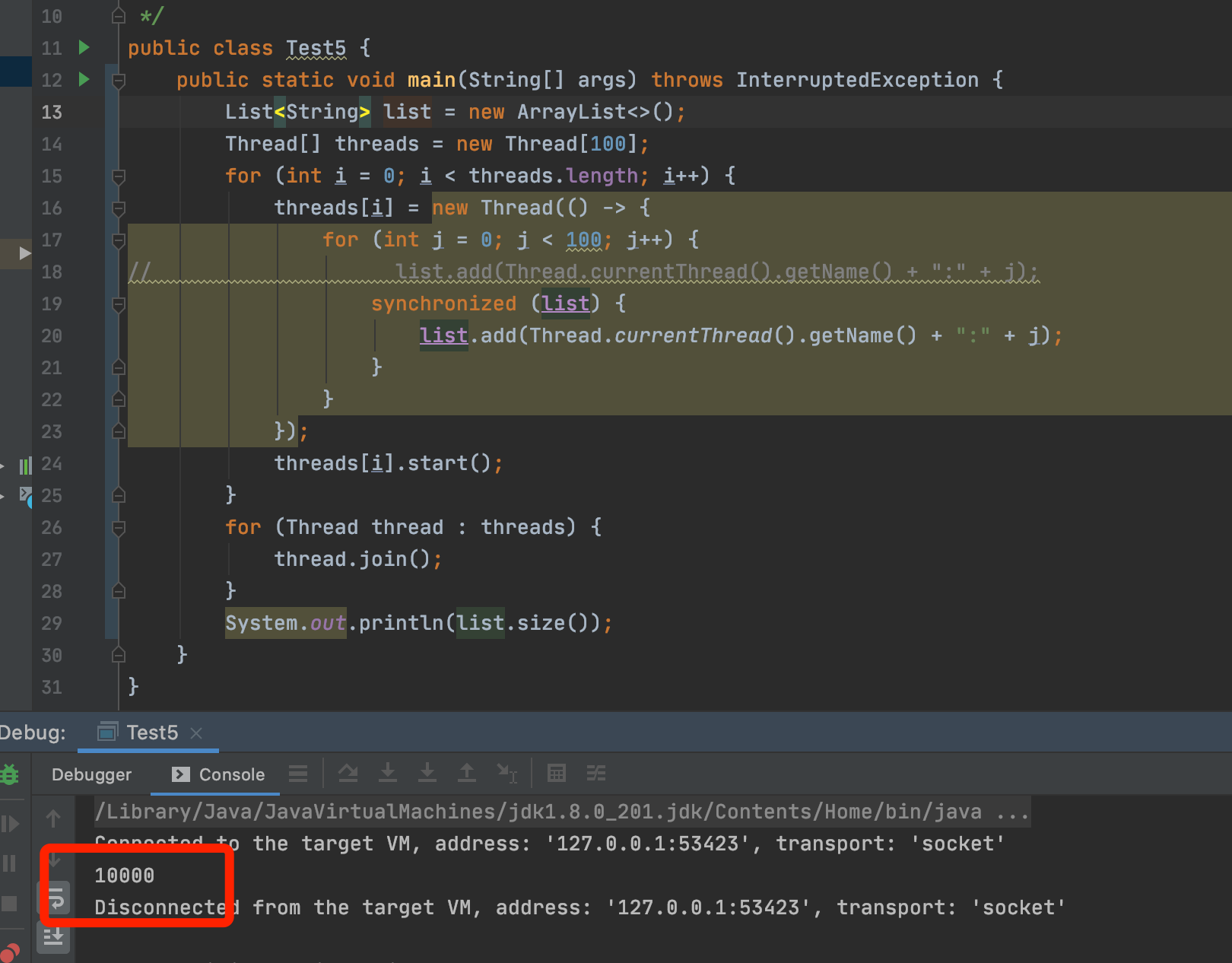Click 'new Thread(() ->' on line 16
The width and height of the screenshot is (1232, 963).
coord(529,208)
